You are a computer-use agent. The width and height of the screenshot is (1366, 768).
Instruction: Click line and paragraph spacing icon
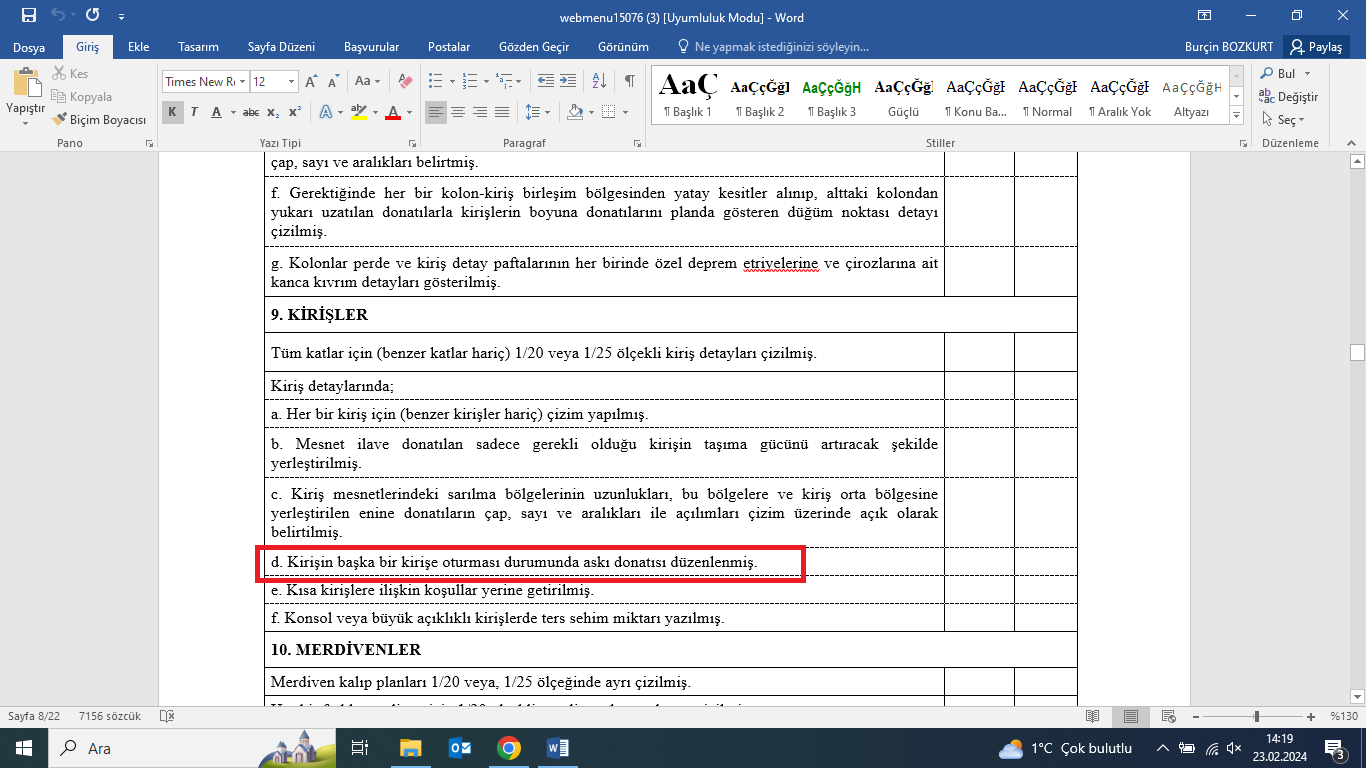(533, 112)
